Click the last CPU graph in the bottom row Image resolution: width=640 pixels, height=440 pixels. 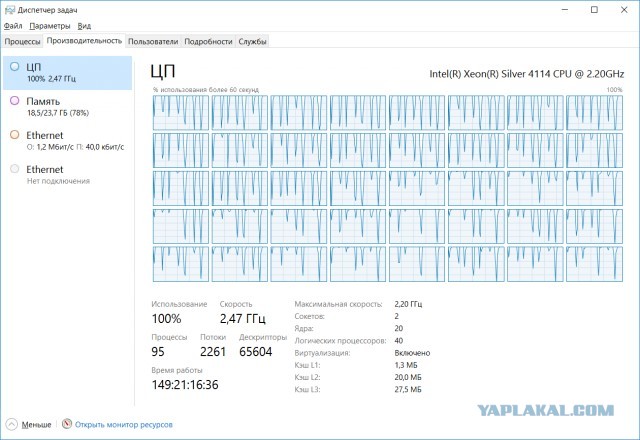pos(594,264)
